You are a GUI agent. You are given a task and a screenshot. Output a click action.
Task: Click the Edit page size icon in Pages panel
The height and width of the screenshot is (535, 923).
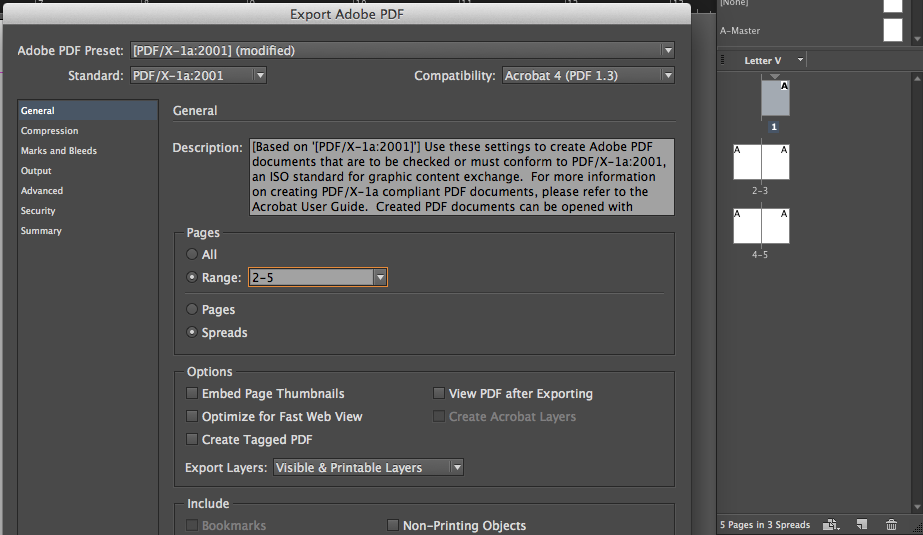(x=831, y=524)
